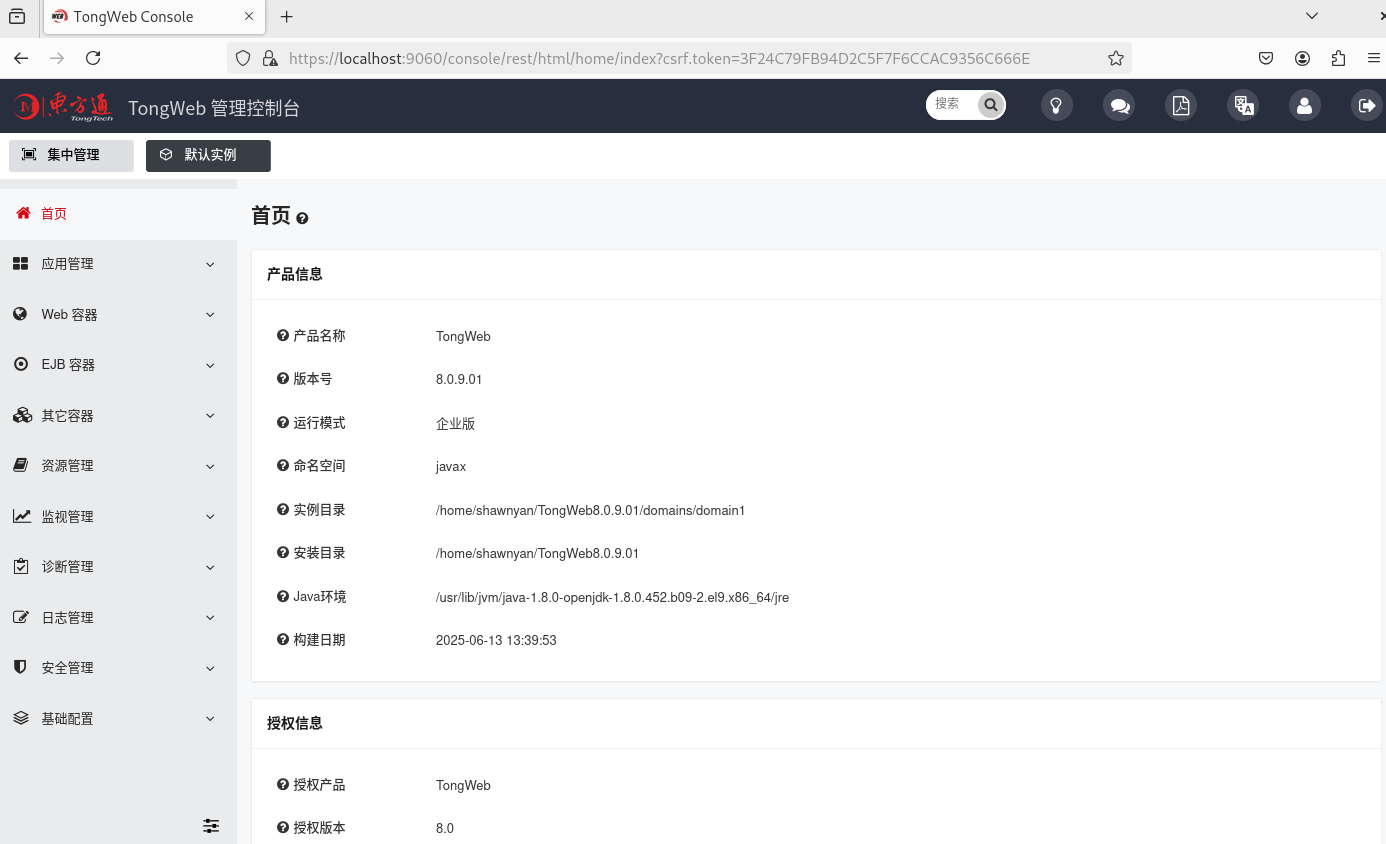
Task: Switch to the 默认实例 tab
Action: tap(208, 156)
